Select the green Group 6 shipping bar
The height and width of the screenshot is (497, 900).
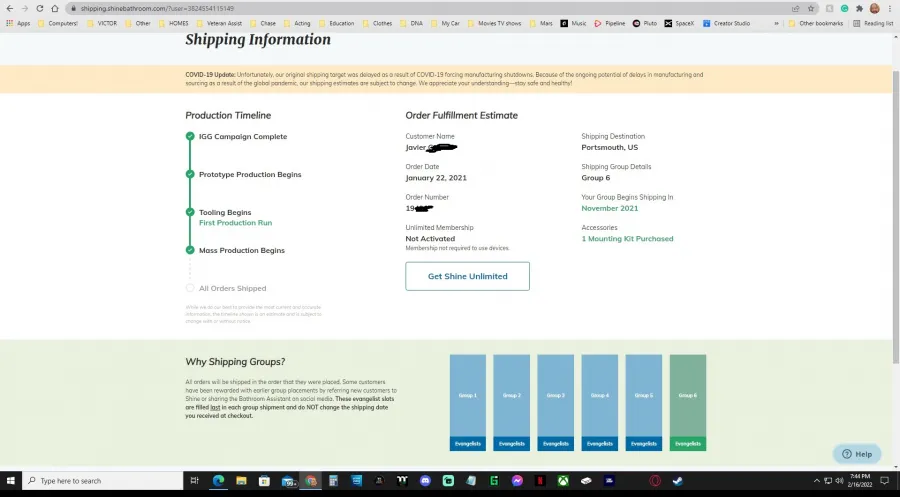click(x=688, y=402)
